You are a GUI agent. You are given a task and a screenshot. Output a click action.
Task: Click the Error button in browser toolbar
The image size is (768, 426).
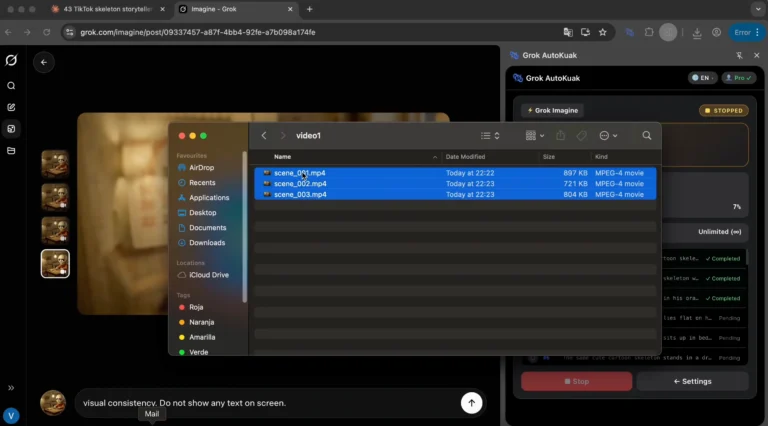coord(746,32)
